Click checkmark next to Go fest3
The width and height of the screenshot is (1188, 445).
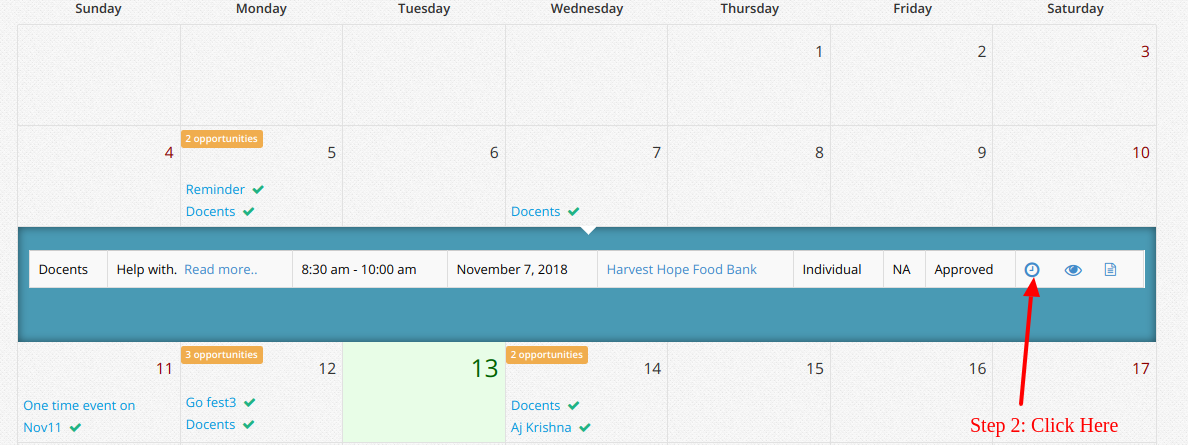click(250, 403)
